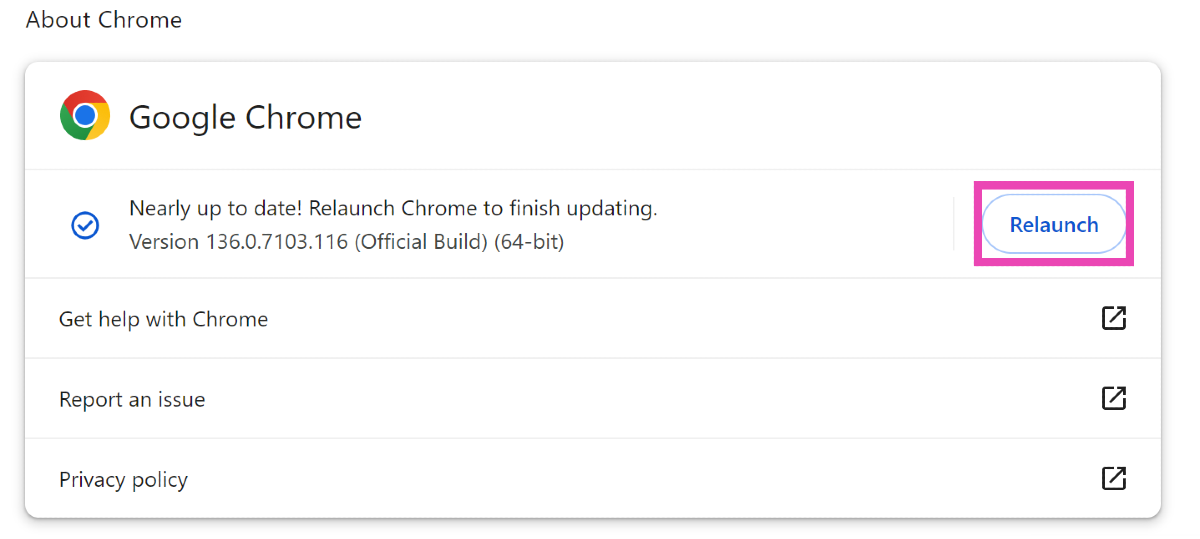
Task: Click the '(64-bit)' label
Action: (x=529, y=242)
